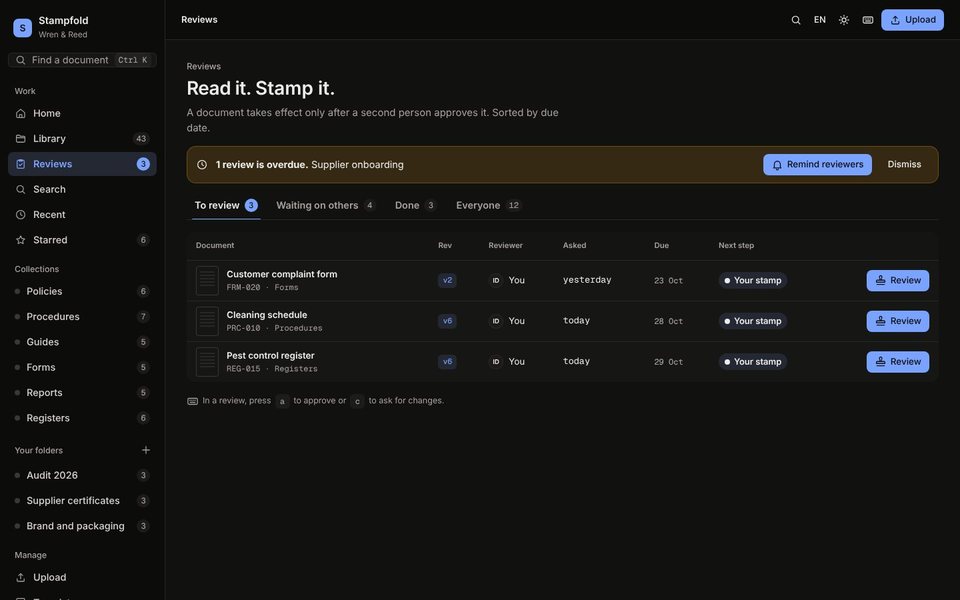
Task: Click Your stamp on Customer complaint form
Action: pos(752,280)
